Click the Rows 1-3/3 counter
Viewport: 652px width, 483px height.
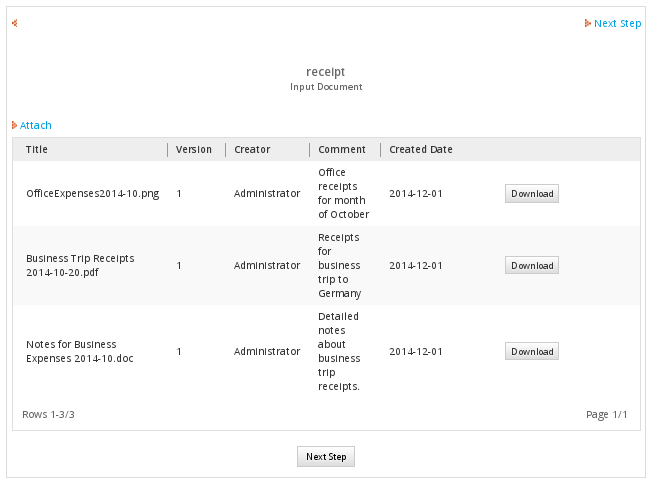click(48, 414)
